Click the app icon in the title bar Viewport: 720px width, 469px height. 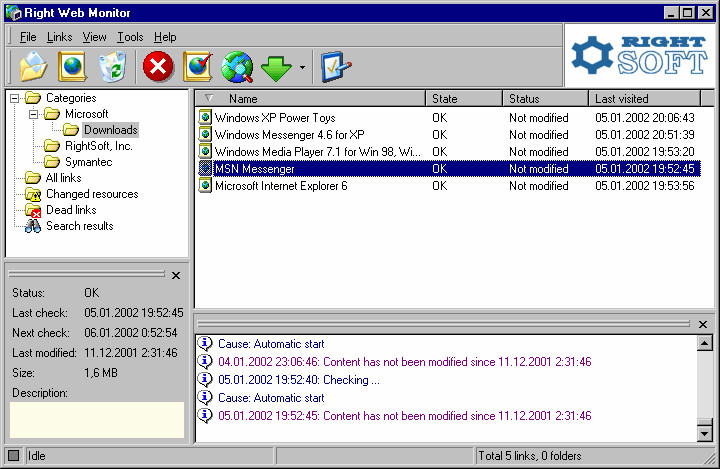coord(14,13)
